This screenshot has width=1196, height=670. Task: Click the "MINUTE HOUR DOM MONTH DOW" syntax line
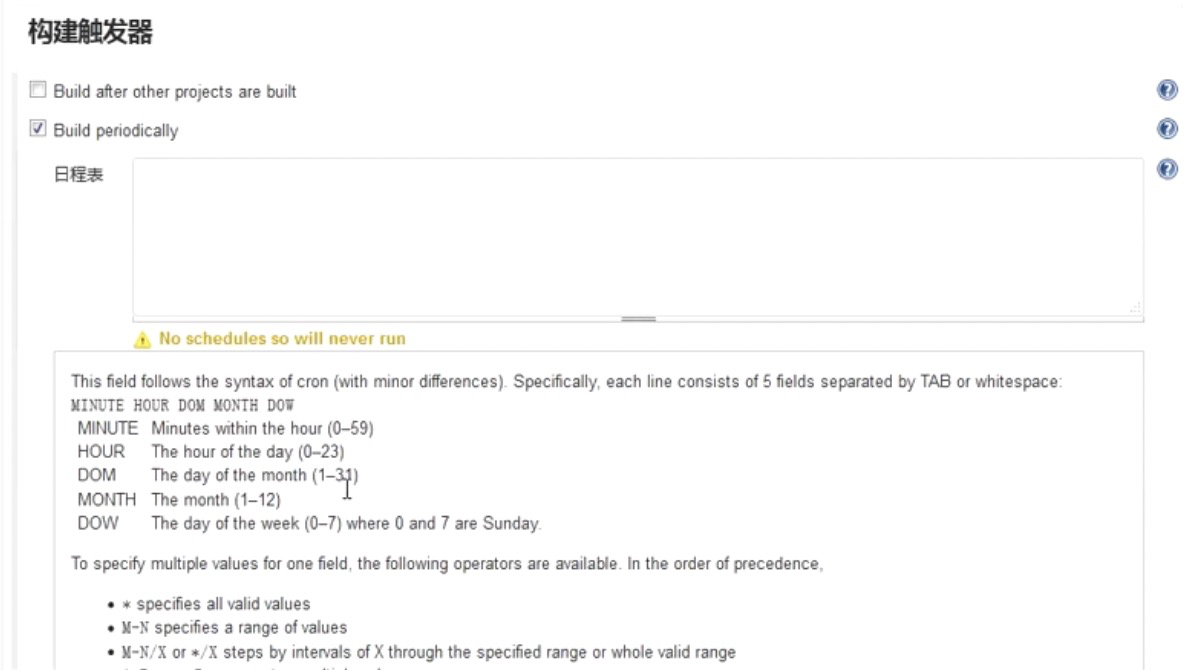coord(183,406)
